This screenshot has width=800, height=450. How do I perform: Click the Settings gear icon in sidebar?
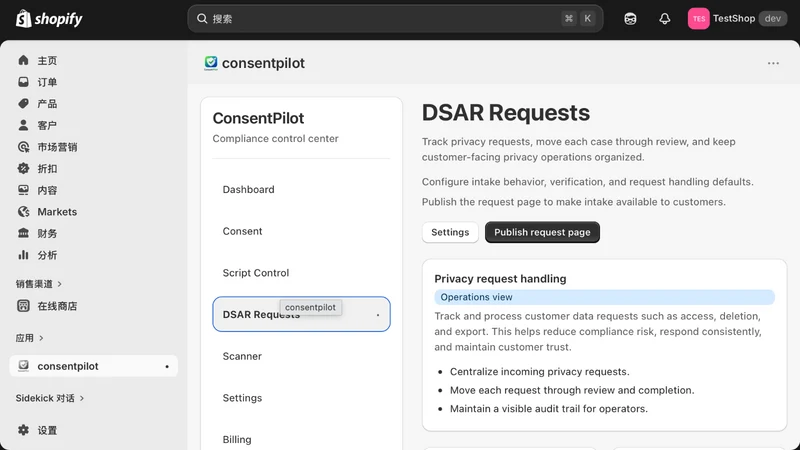(23, 430)
